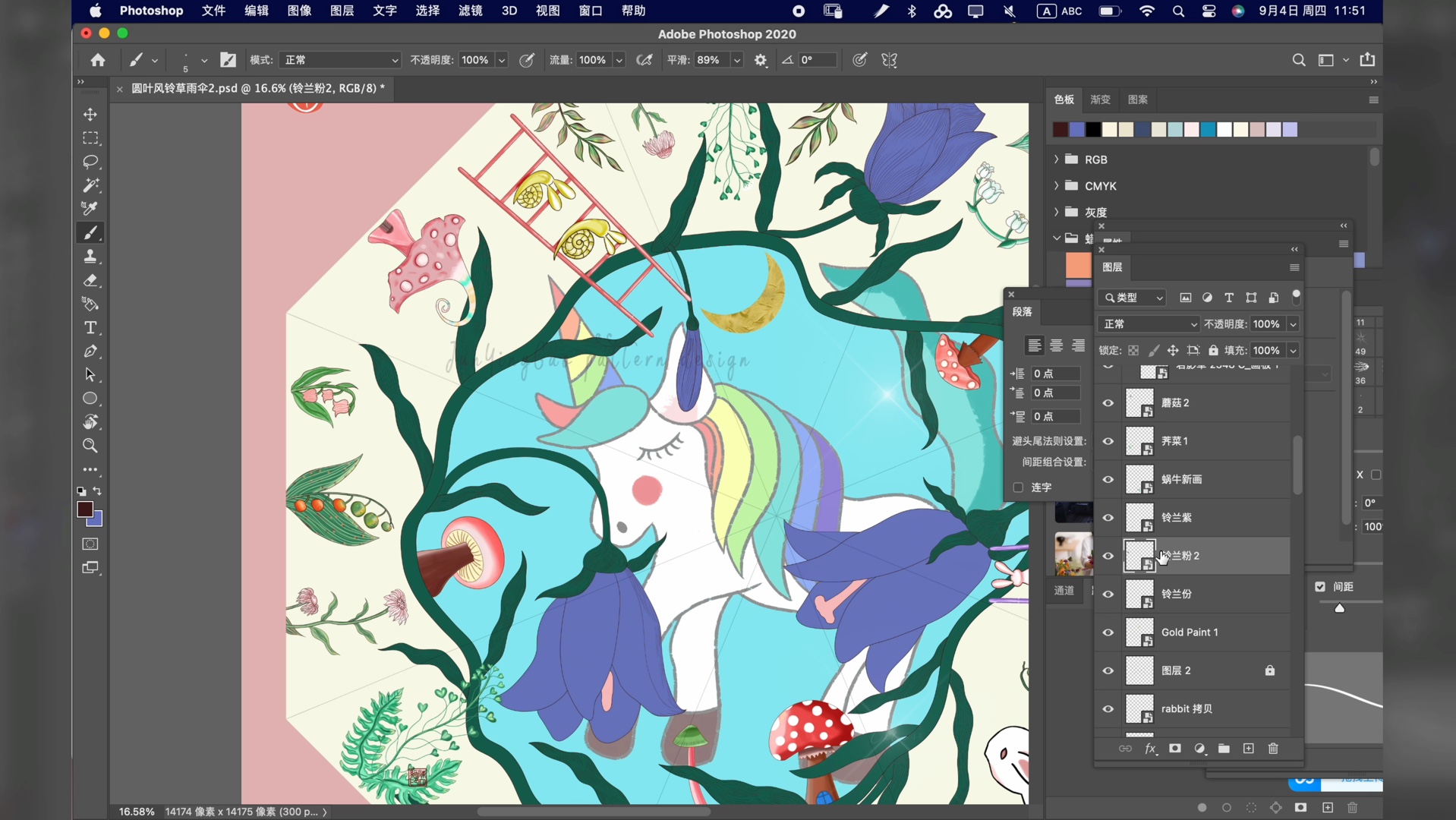This screenshot has width=1456, height=820.
Task: Expand the 灰度 swatch folder
Action: click(1056, 212)
